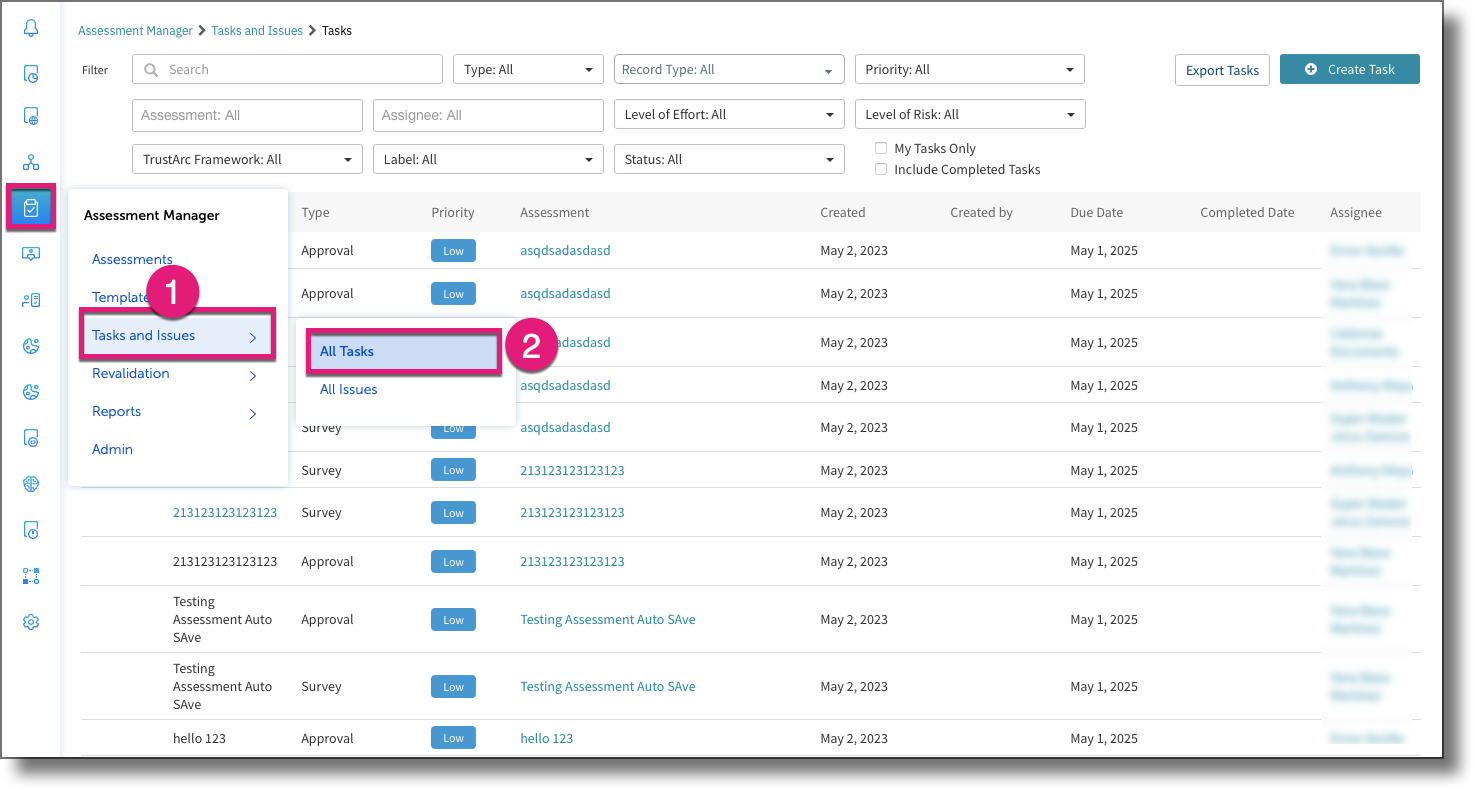This screenshot has width=1475, height=790.
Task: Click the Create Task button
Action: click(1349, 69)
